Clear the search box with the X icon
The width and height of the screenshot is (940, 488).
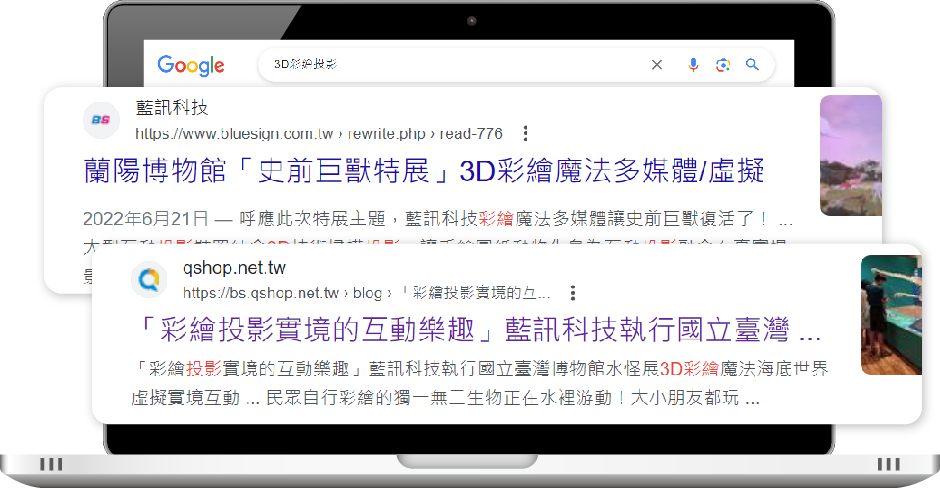point(657,65)
